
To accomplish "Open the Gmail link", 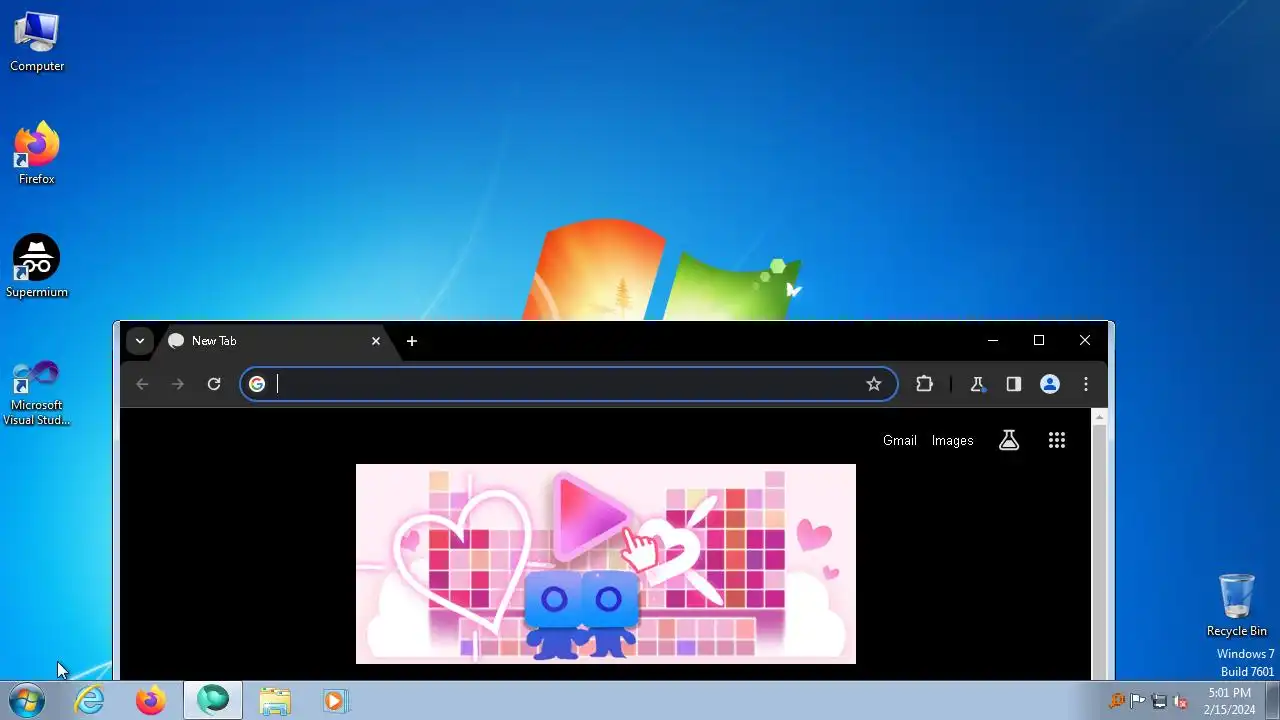I will click(899, 440).
